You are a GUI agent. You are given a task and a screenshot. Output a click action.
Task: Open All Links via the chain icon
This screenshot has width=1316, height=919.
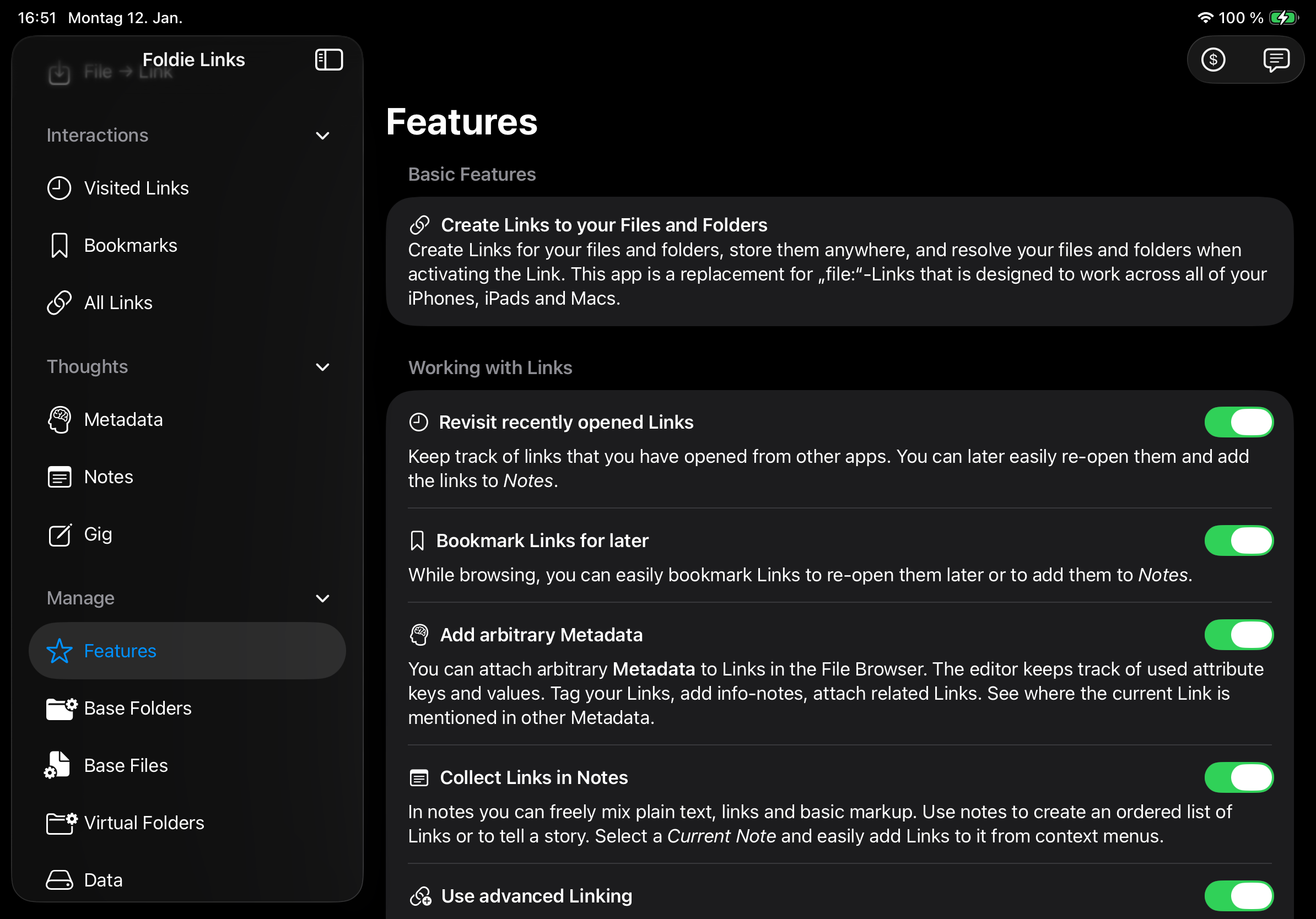point(59,302)
